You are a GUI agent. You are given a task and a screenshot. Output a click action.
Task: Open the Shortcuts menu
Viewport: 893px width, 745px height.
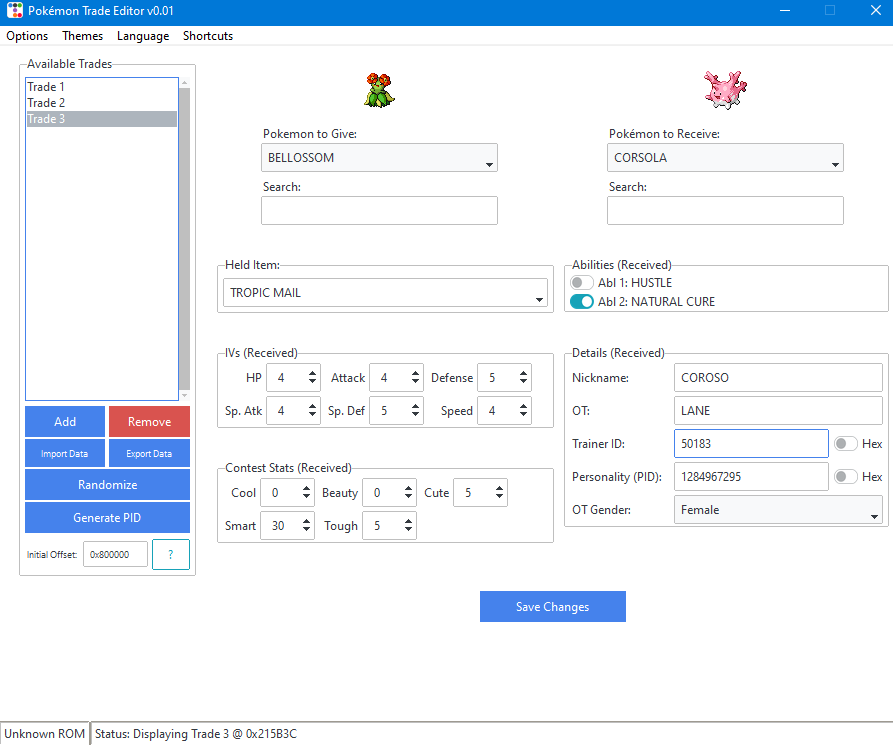point(207,36)
